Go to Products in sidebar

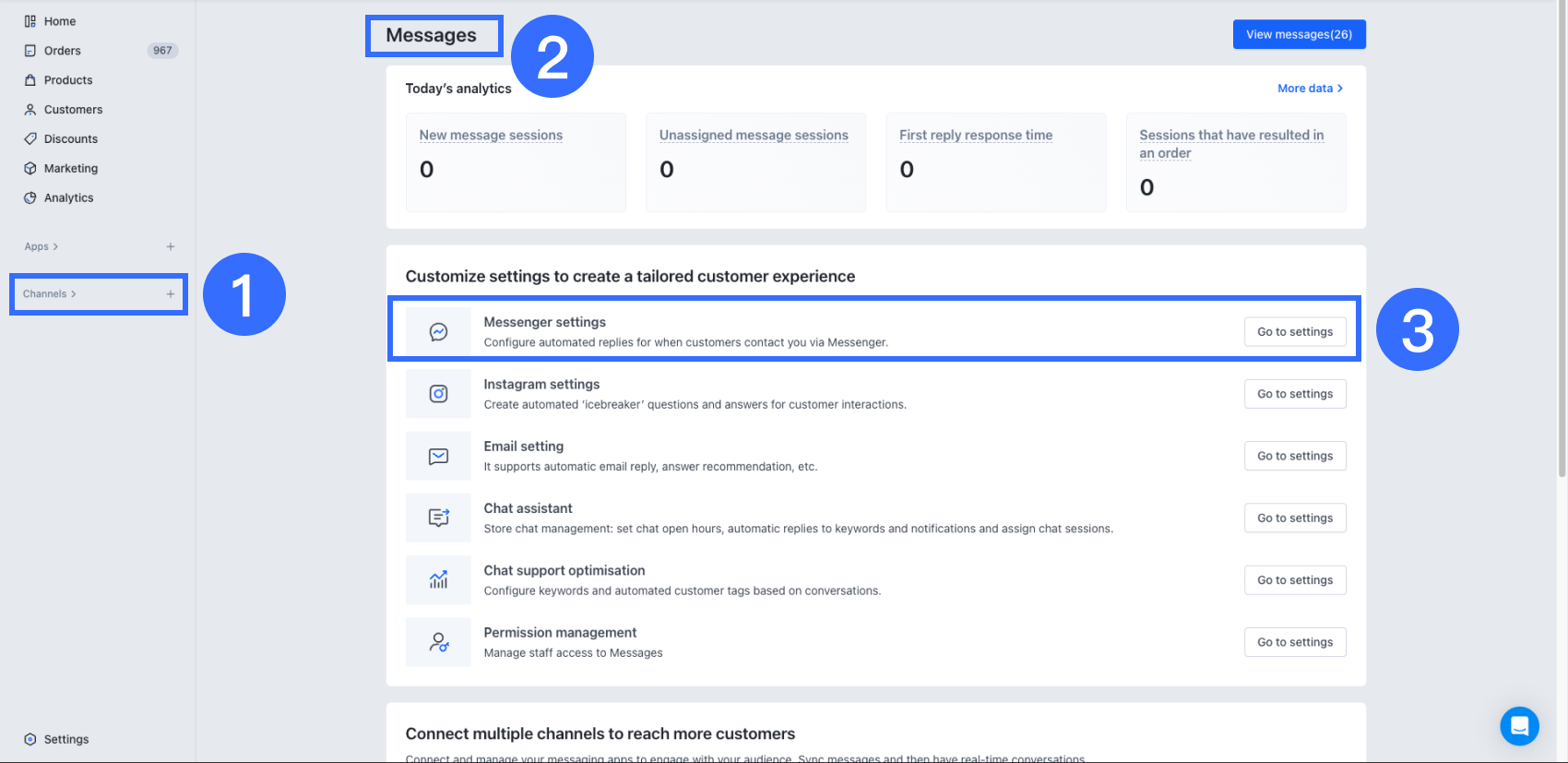pos(68,80)
